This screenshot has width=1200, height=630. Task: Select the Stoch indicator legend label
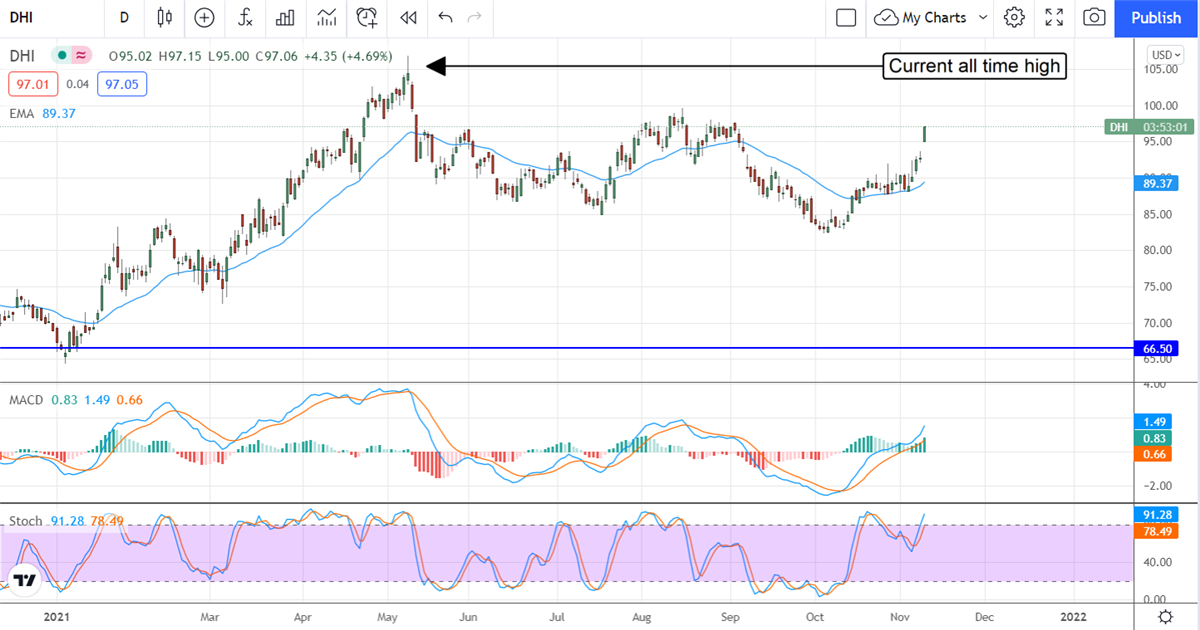point(26,521)
